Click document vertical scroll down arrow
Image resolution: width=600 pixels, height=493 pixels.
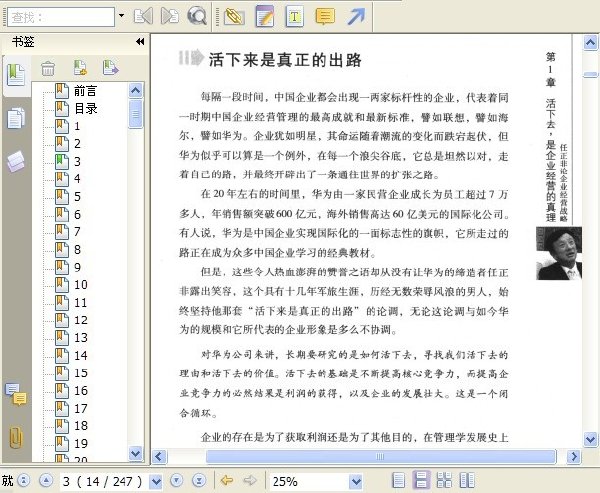coord(591,439)
